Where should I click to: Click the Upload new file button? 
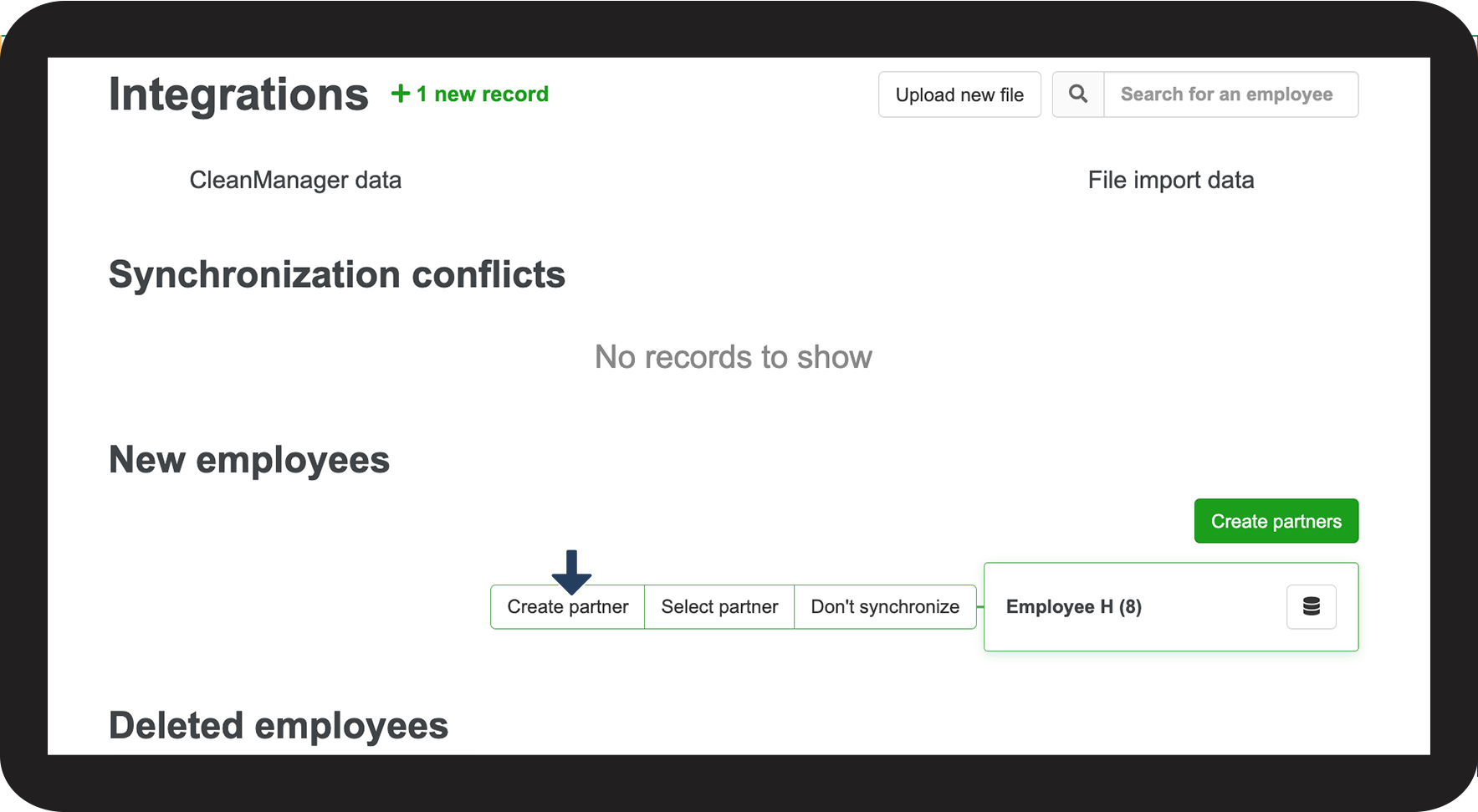coord(959,94)
